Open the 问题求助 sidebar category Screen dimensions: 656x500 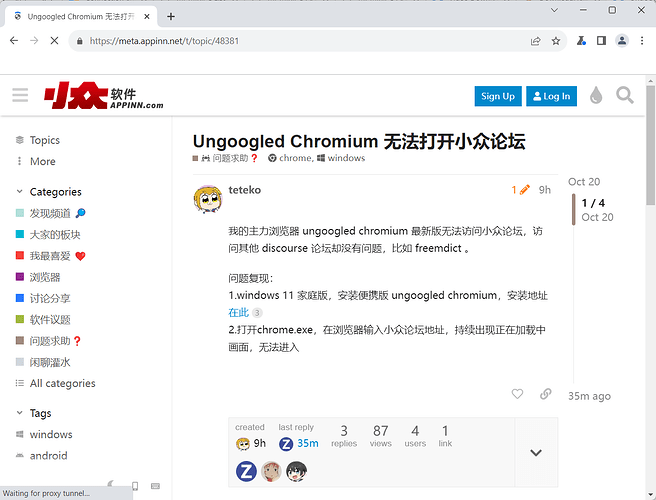click(x=49, y=341)
